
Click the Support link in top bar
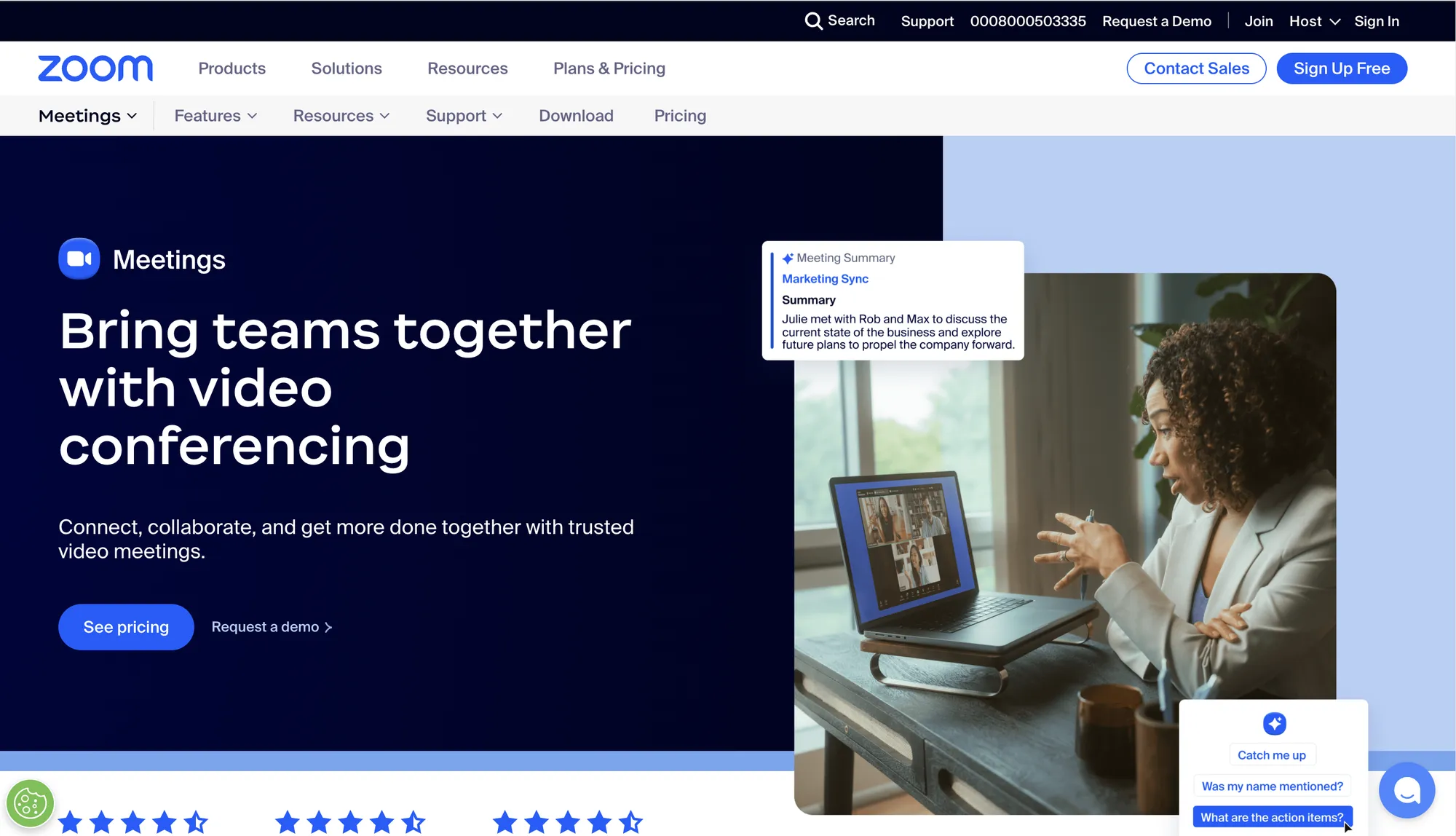(x=927, y=21)
